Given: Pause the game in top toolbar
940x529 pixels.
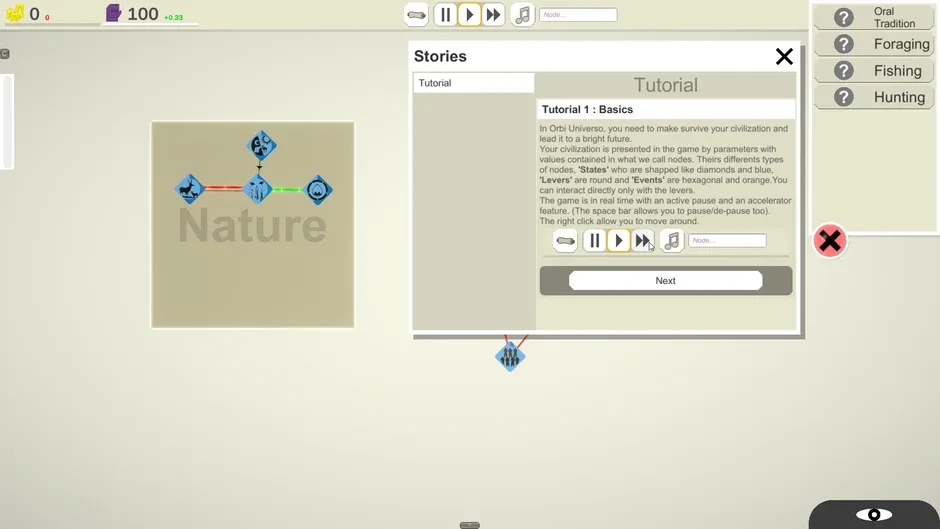Looking at the screenshot, I should coord(445,14).
